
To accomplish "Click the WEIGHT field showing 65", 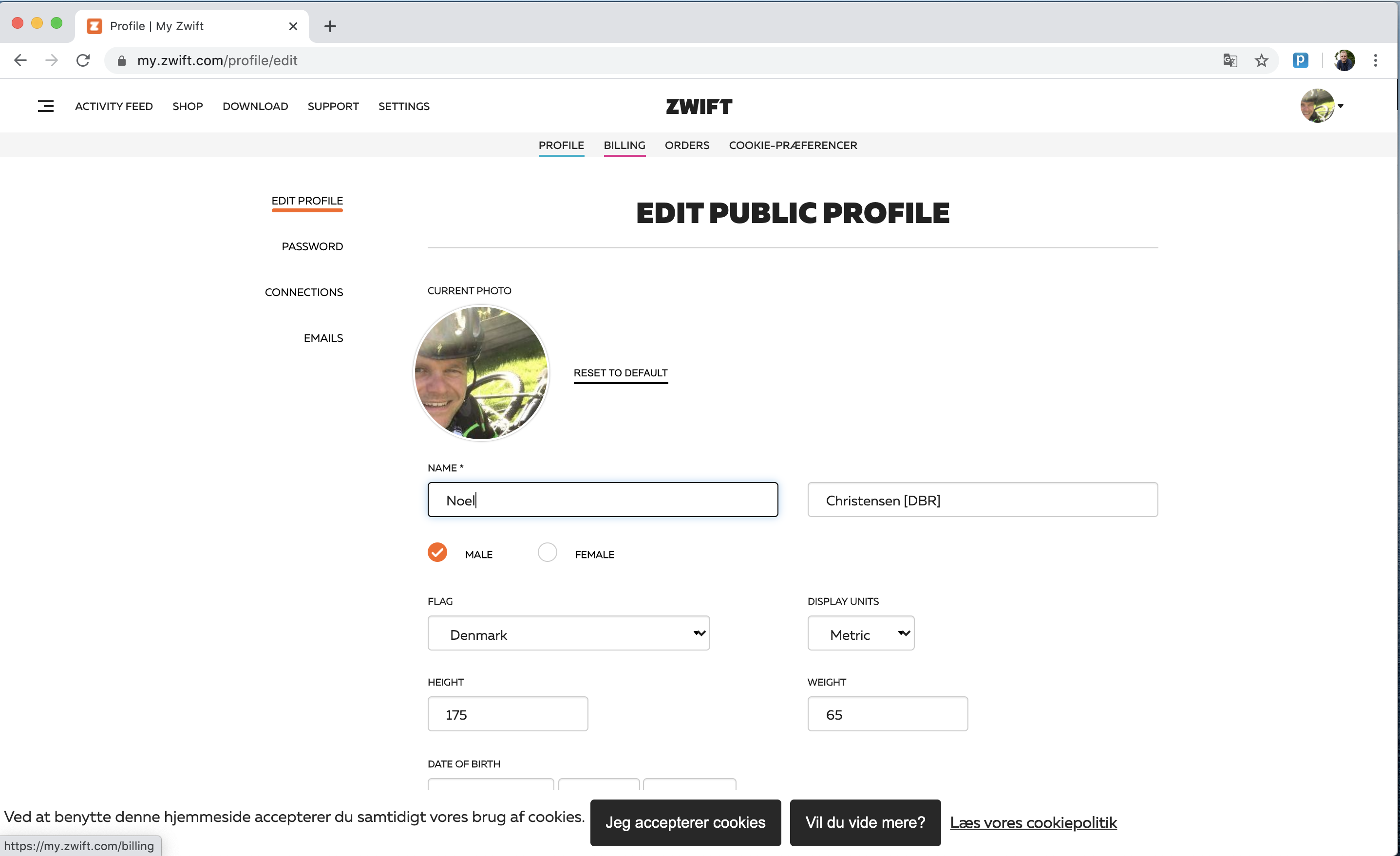I will [x=888, y=714].
